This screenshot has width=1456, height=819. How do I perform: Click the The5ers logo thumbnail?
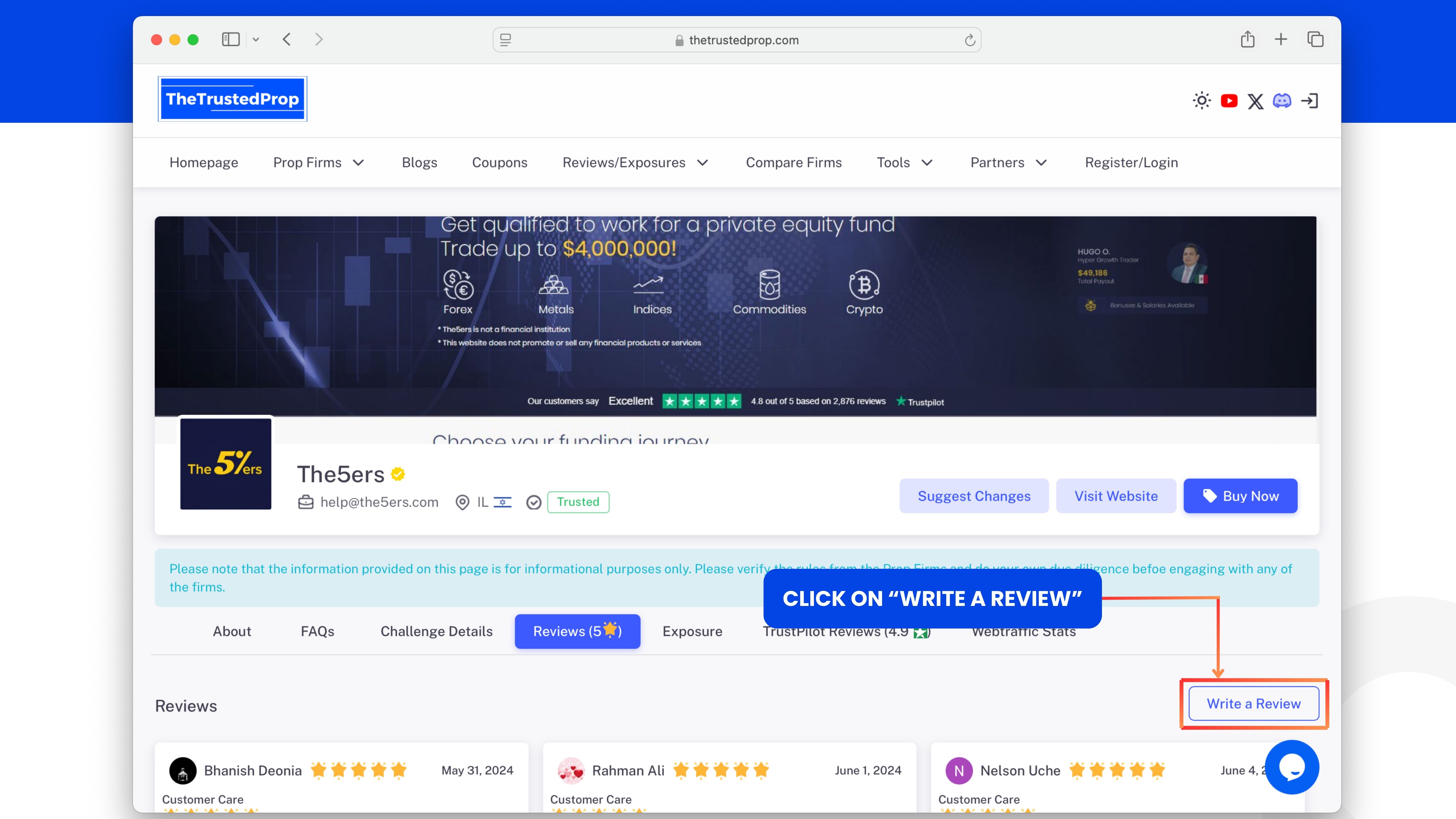[x=225, y=463]
